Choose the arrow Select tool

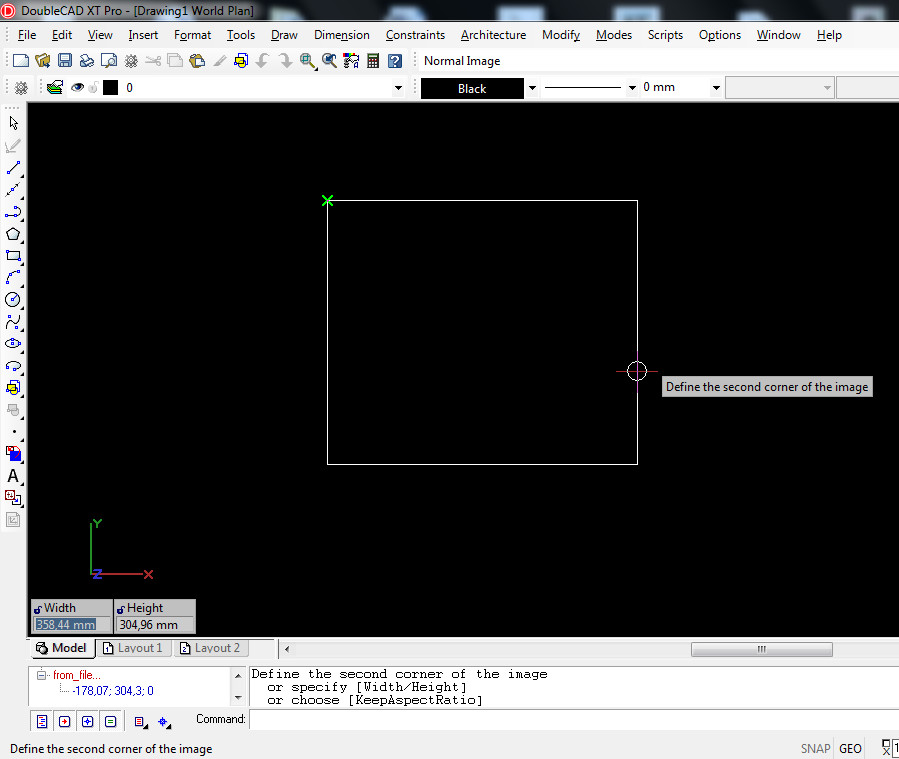(x=13, y=123)
